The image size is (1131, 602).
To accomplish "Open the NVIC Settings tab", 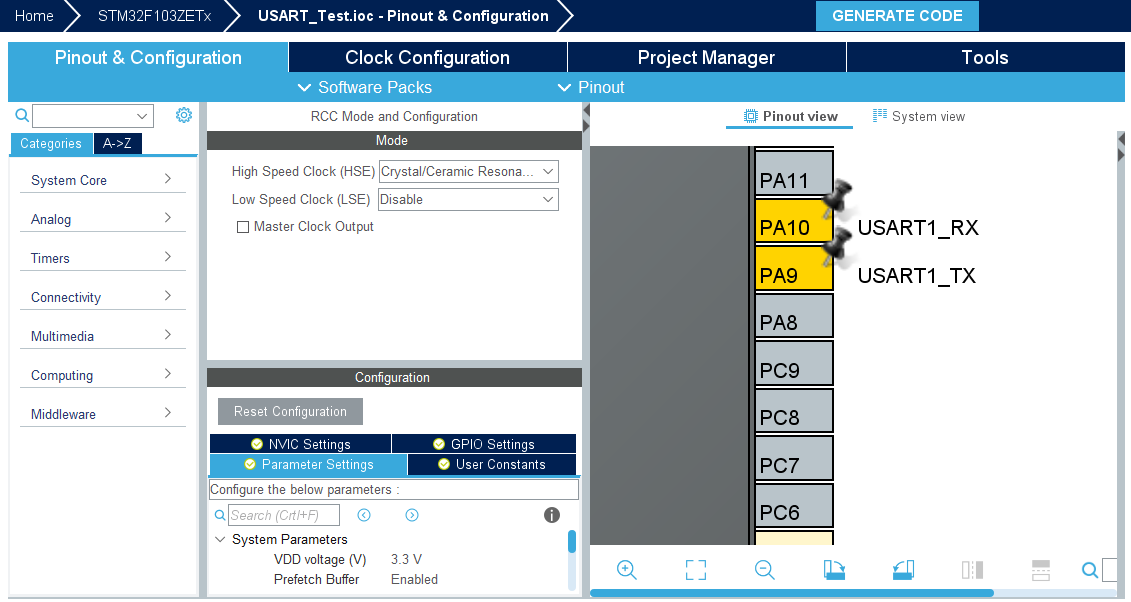I will coord(300,444).
